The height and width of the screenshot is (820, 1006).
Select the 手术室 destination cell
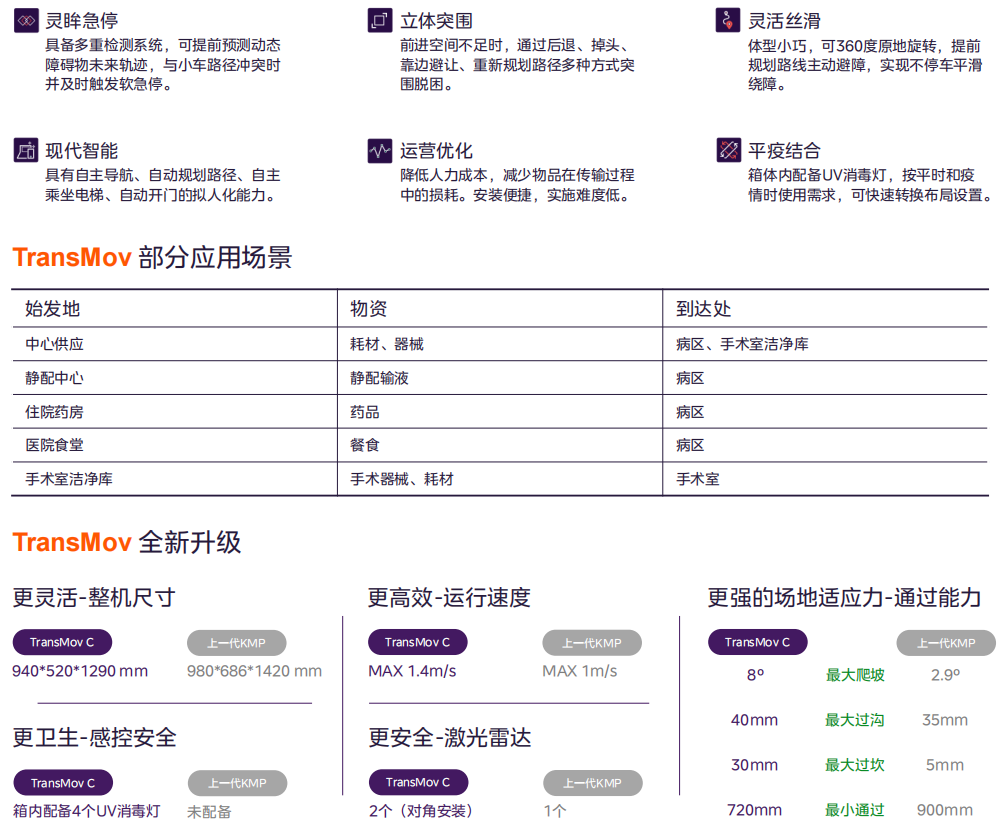(697, 479)
